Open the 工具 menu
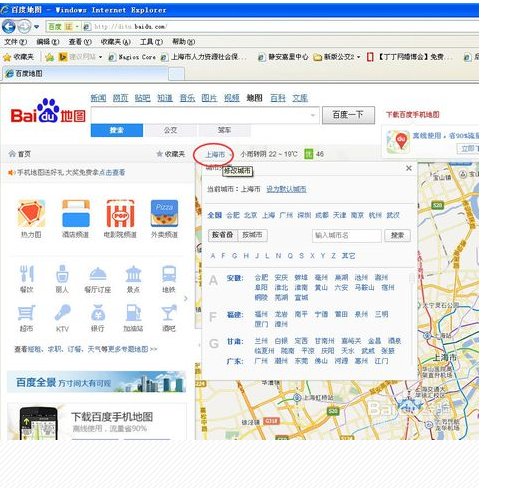 coord(151,42)
